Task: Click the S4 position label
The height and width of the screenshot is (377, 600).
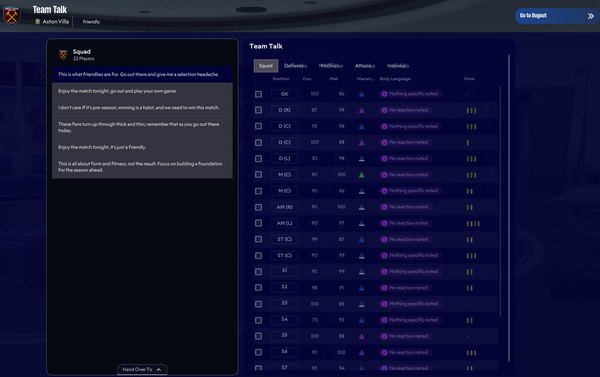Action: click(284, 320)
